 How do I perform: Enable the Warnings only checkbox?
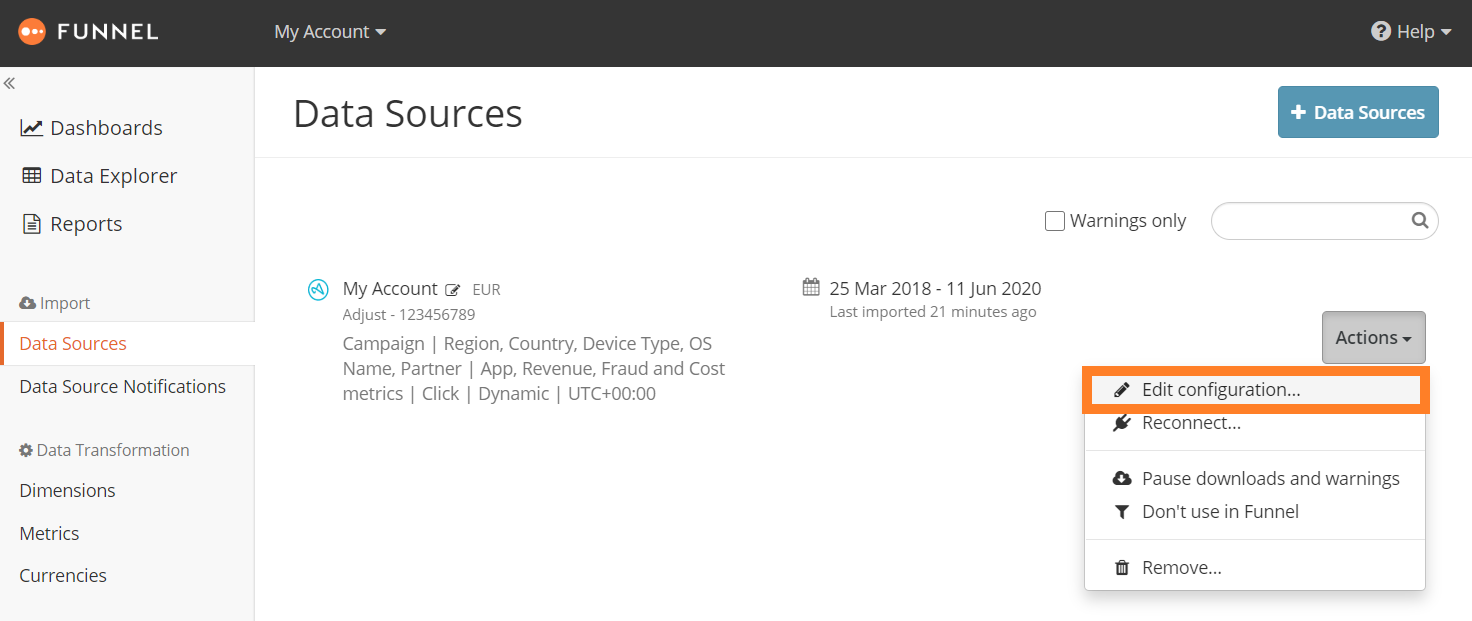click(1055, 221)
